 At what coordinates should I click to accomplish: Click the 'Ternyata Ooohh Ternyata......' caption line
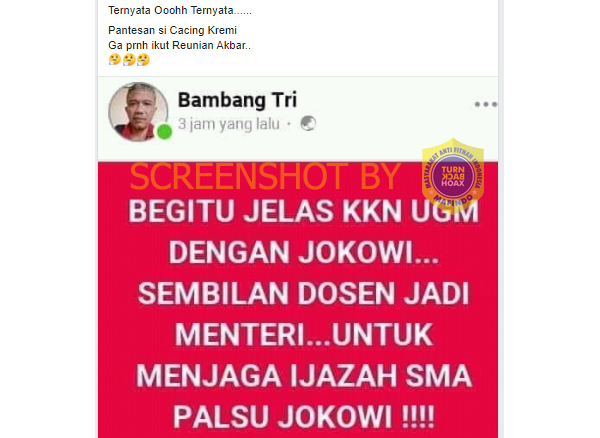click(x=180, y=10)
